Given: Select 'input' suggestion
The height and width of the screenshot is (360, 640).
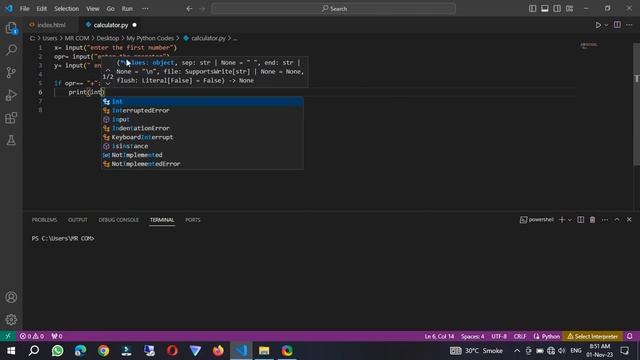Looking at the screenshot, I should [x=202, y=120].
